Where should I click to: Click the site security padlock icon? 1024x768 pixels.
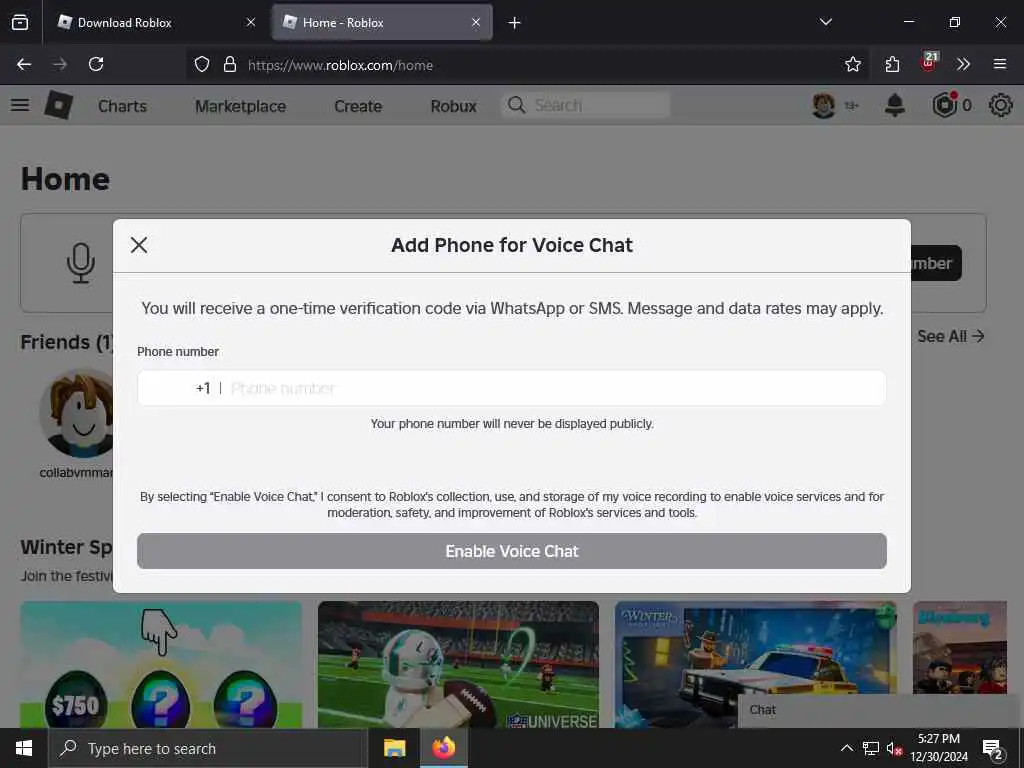[x=230, y=64]
